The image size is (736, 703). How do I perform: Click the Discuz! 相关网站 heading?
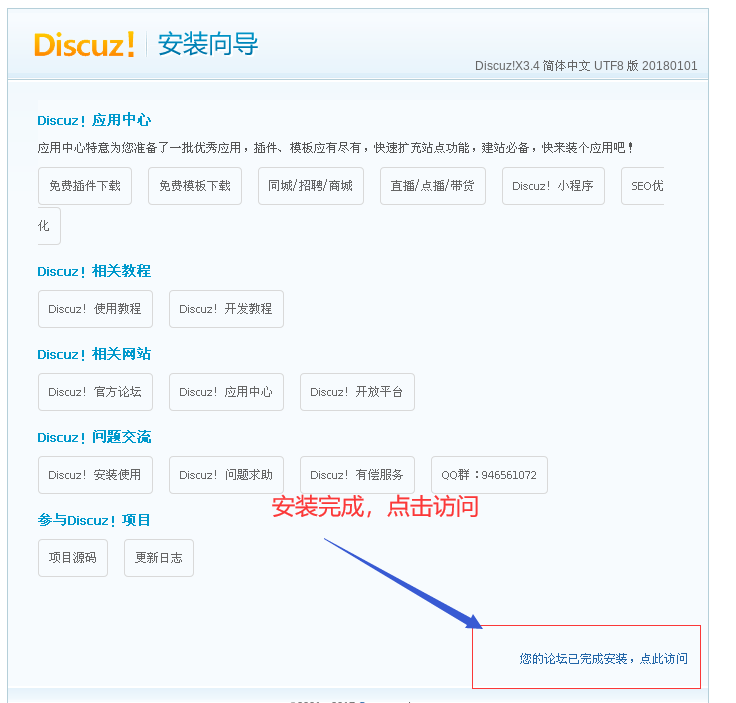tap(94, 354)
